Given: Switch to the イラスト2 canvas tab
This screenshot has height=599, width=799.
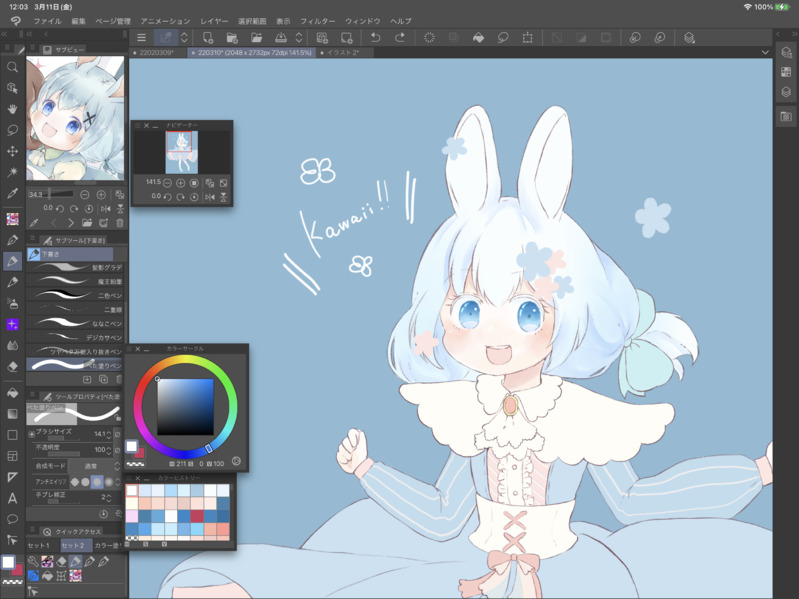Looking at the screenshot, I should (343, 52).
